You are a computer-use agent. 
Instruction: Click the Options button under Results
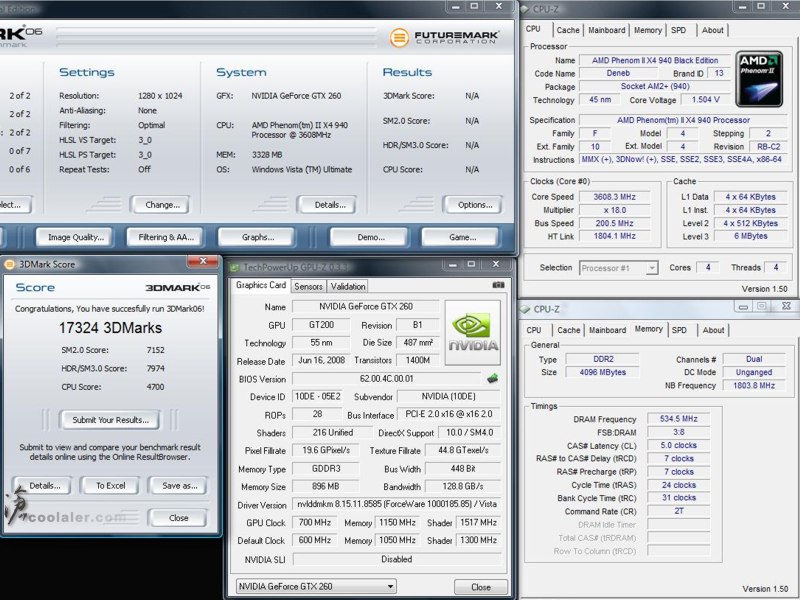474,205
